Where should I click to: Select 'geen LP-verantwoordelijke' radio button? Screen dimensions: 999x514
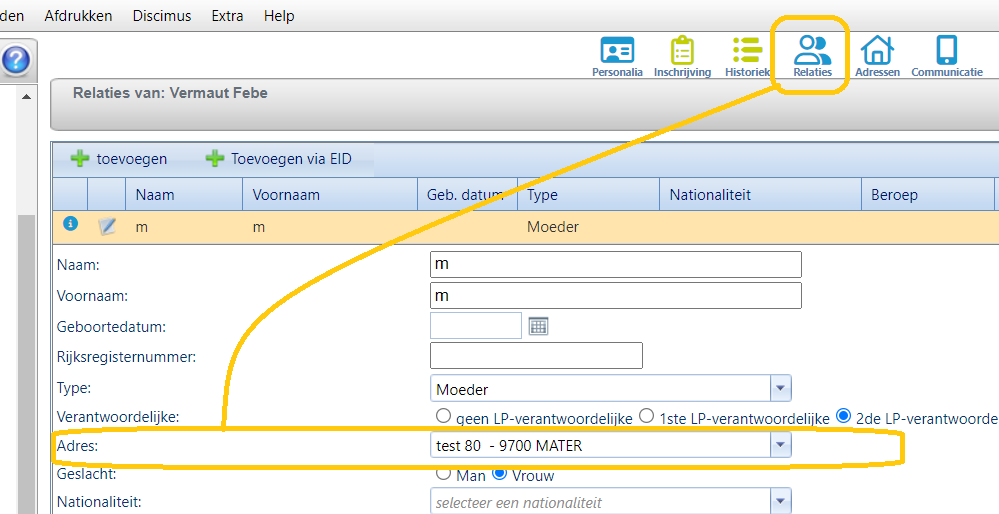[x=444, y=416]
